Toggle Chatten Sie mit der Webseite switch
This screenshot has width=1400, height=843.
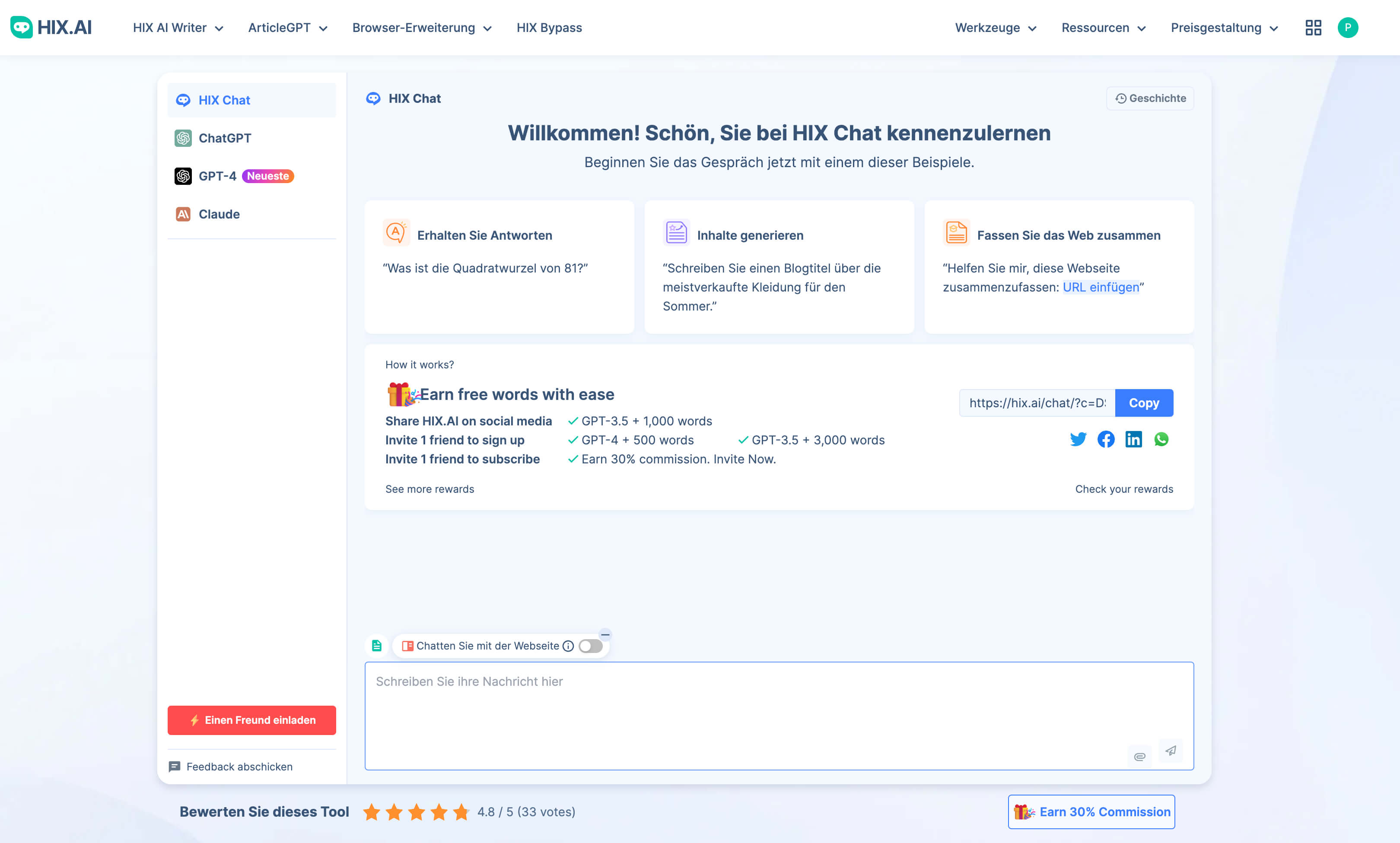click(590, 646)
